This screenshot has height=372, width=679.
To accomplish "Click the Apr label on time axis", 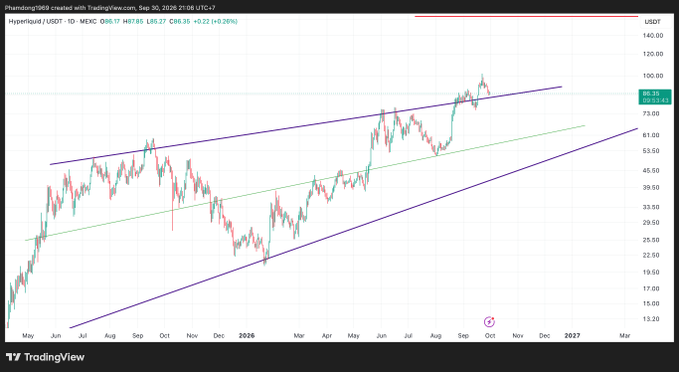I will pyautogui.click(x=327, y=336).
